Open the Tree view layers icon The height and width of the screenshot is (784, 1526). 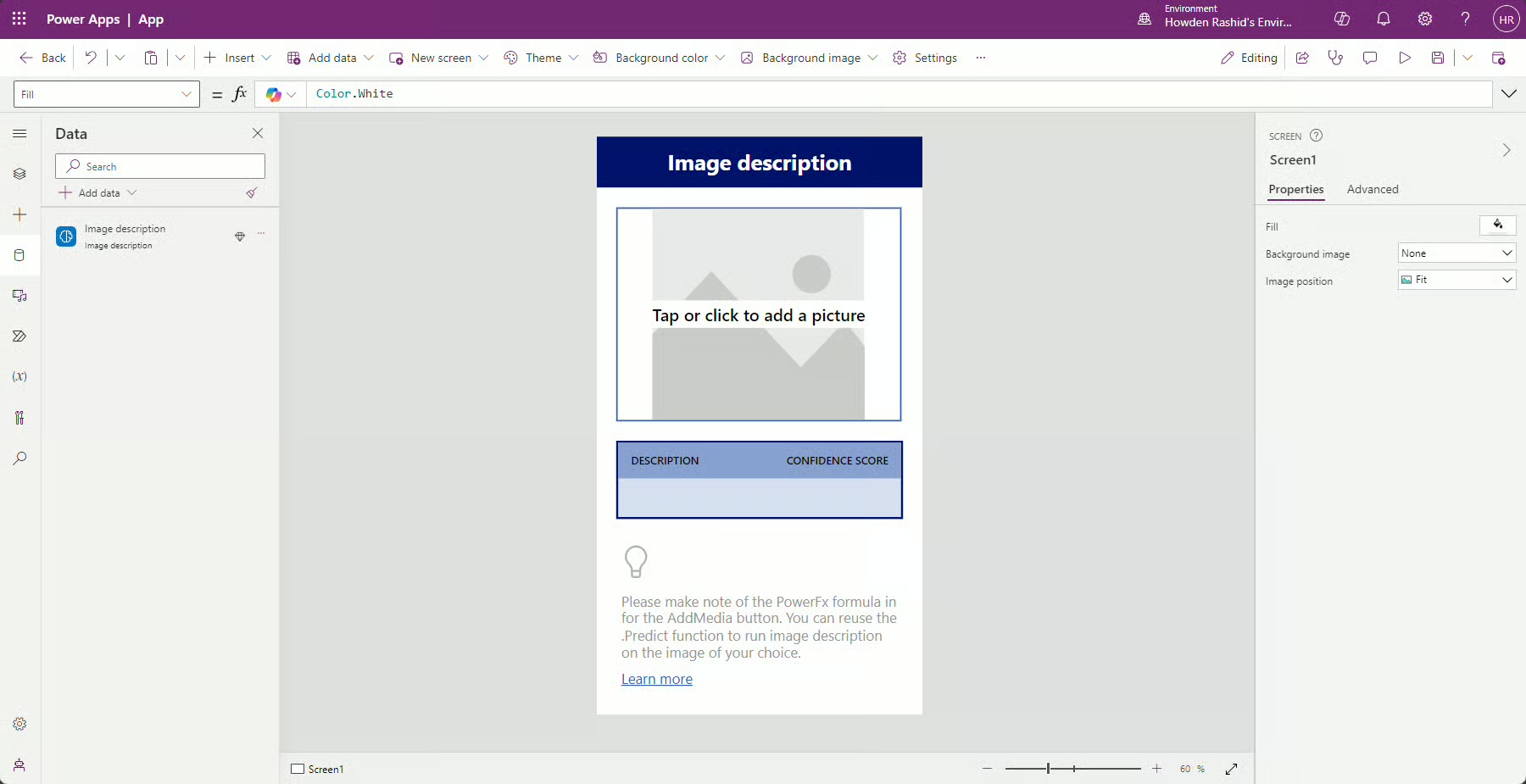19,174
